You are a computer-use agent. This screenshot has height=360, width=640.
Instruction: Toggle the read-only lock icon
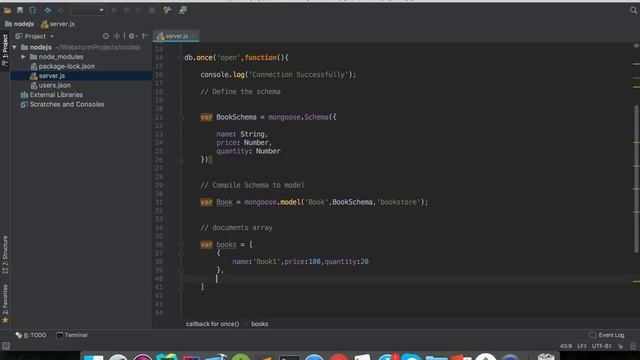click(x=620, y=346)
